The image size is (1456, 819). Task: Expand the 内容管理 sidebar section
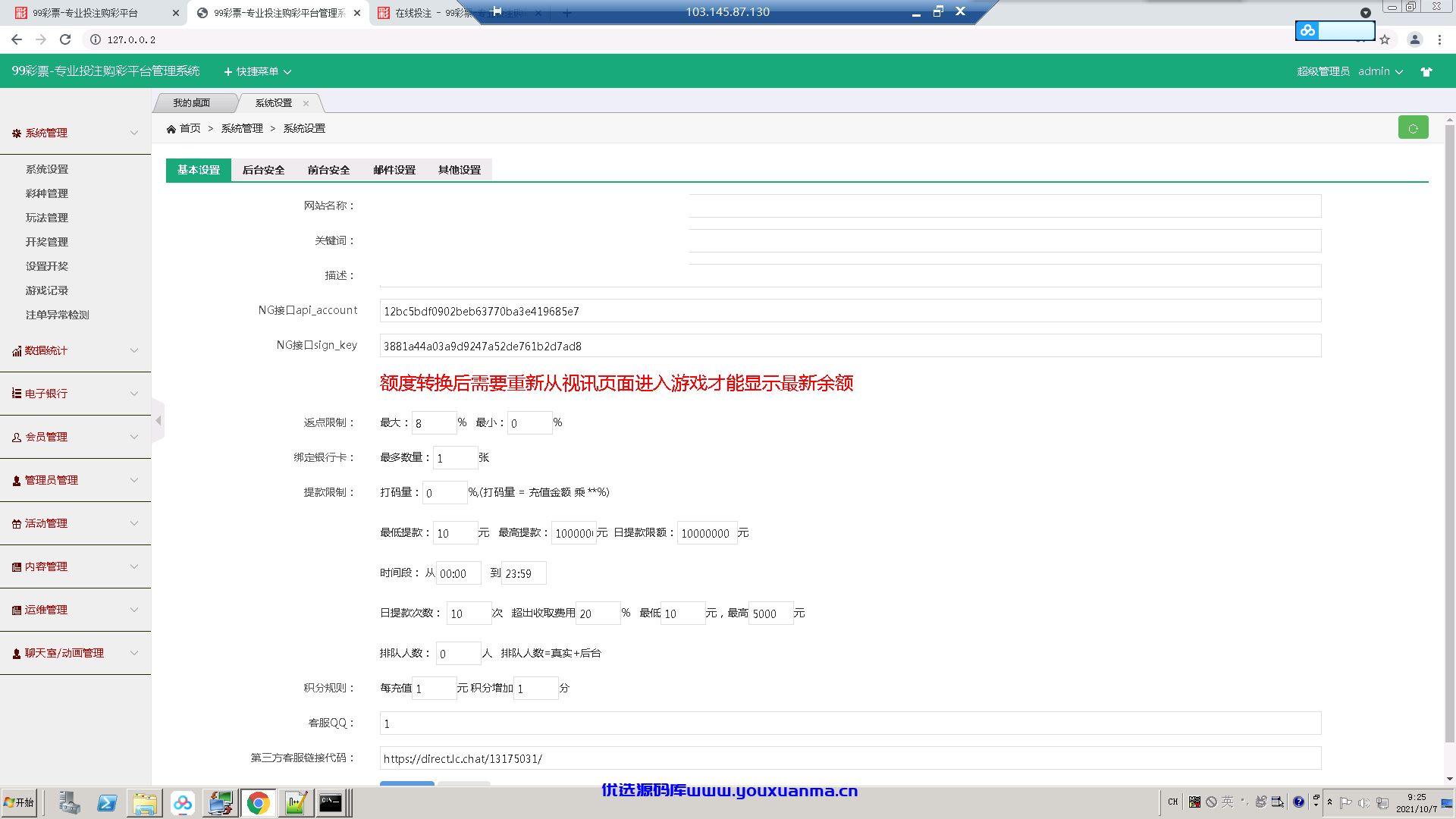pos(75,566)
